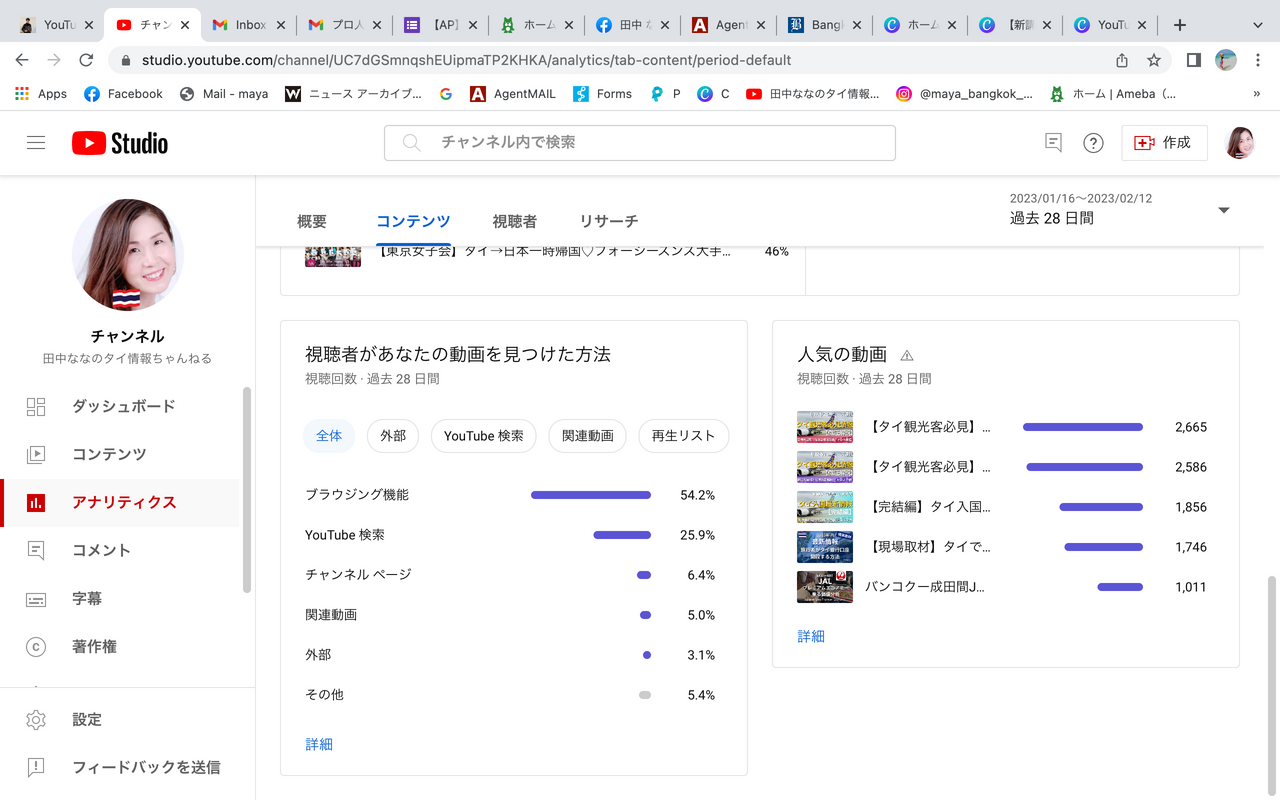Click the channel search input field
This screenshot has width=1280, height=800.
click(640, 143)
